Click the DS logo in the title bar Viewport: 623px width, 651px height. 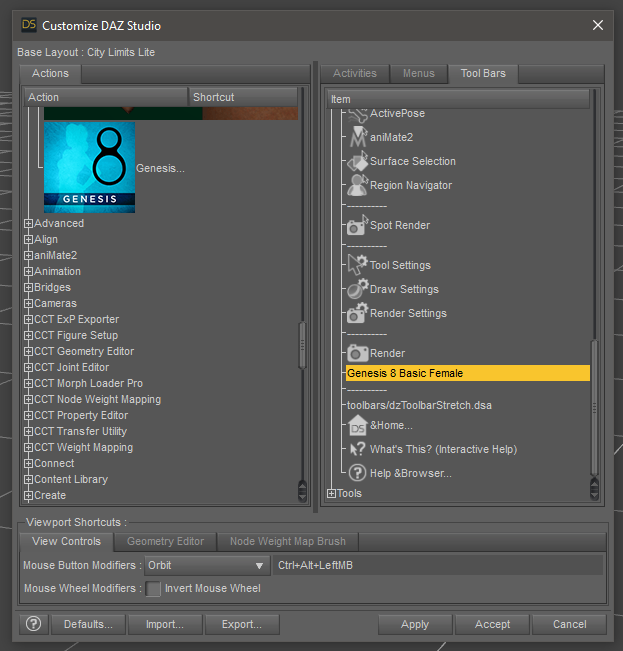coord(29,25)
